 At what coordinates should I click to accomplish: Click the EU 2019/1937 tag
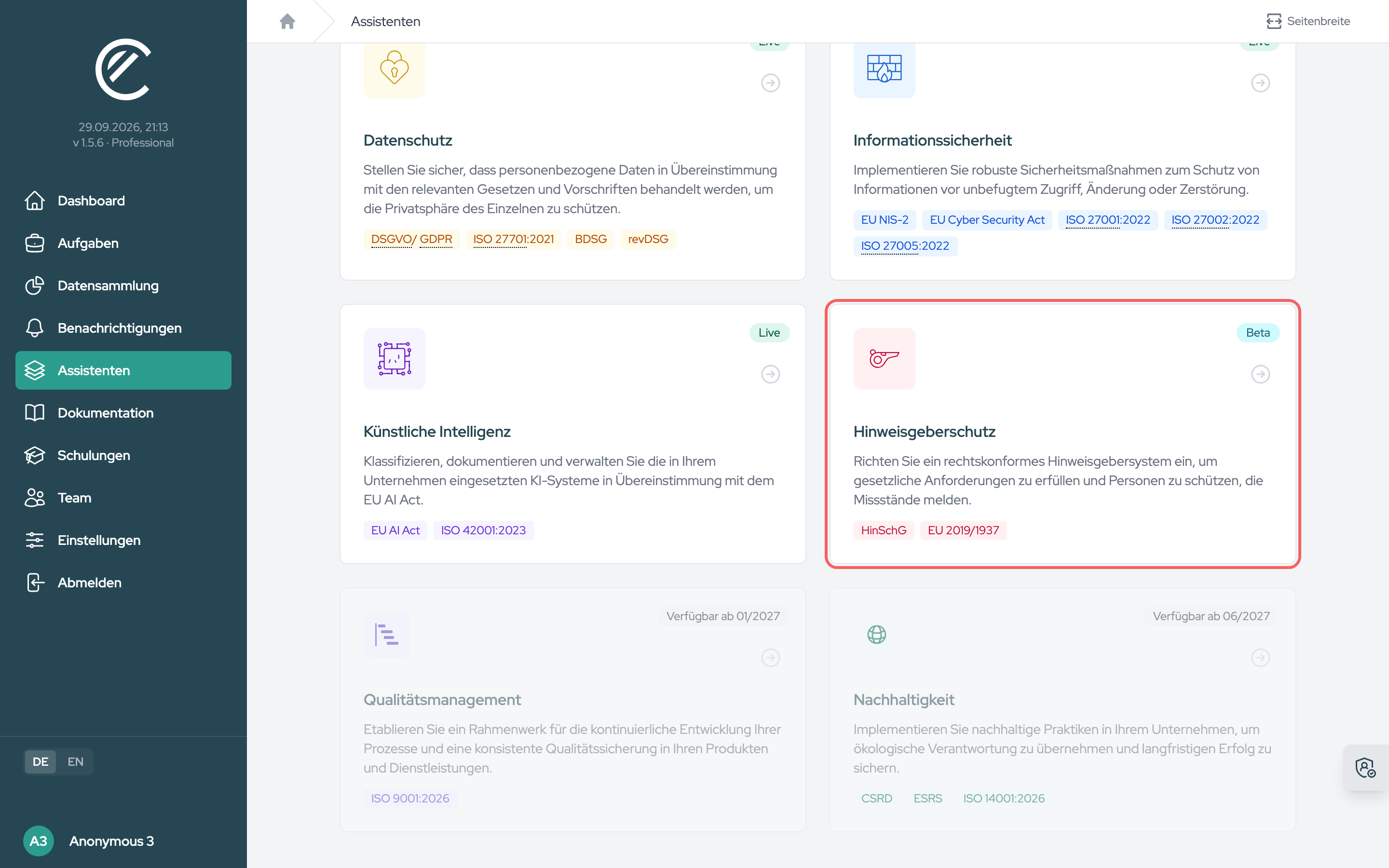[x=963, y=530]
